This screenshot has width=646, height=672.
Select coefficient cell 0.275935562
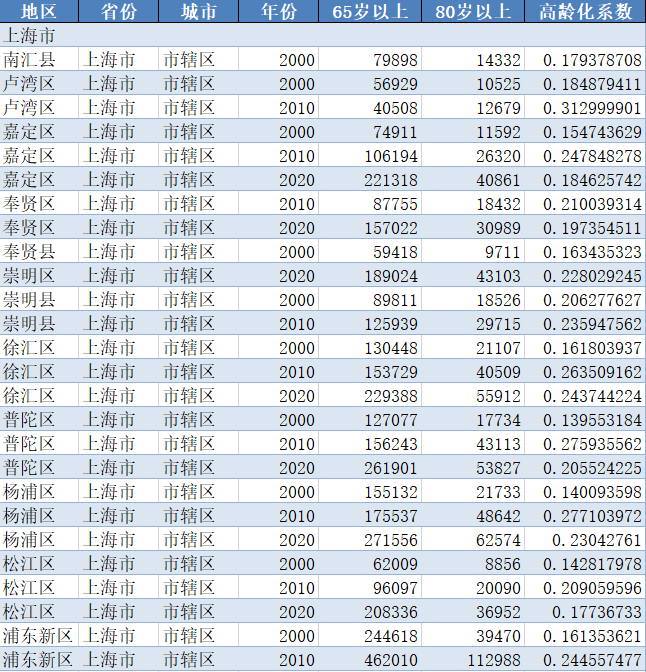coord(586,443)
